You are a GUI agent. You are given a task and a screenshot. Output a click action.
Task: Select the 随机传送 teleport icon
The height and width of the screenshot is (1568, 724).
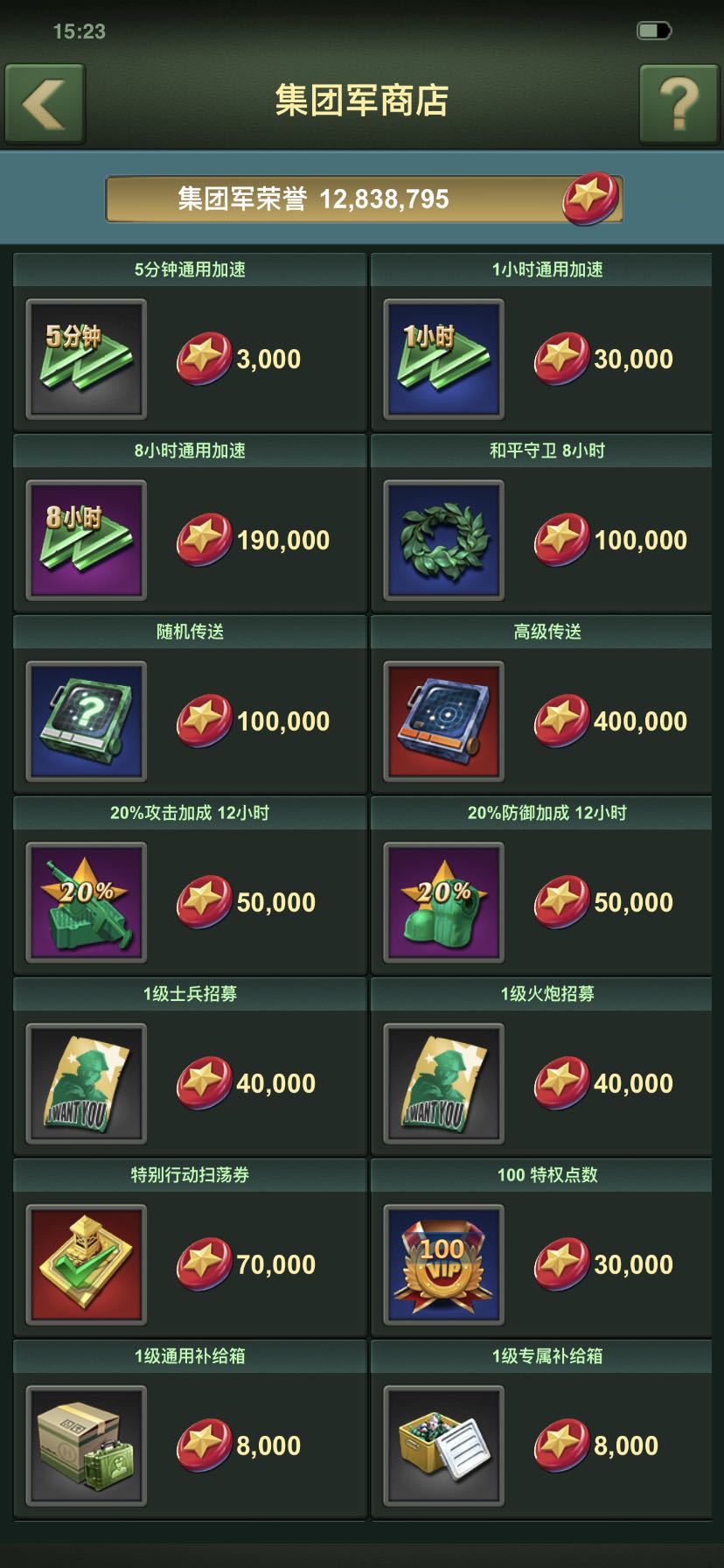(x=87, y=721)
